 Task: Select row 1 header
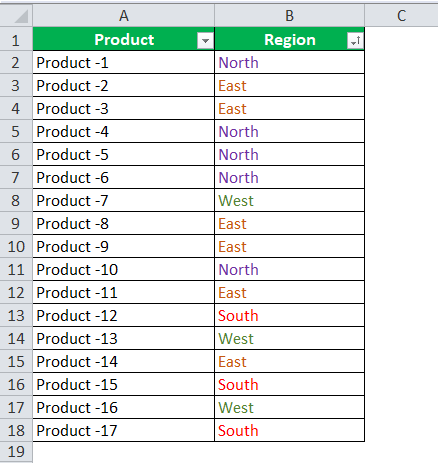[16, 39]
